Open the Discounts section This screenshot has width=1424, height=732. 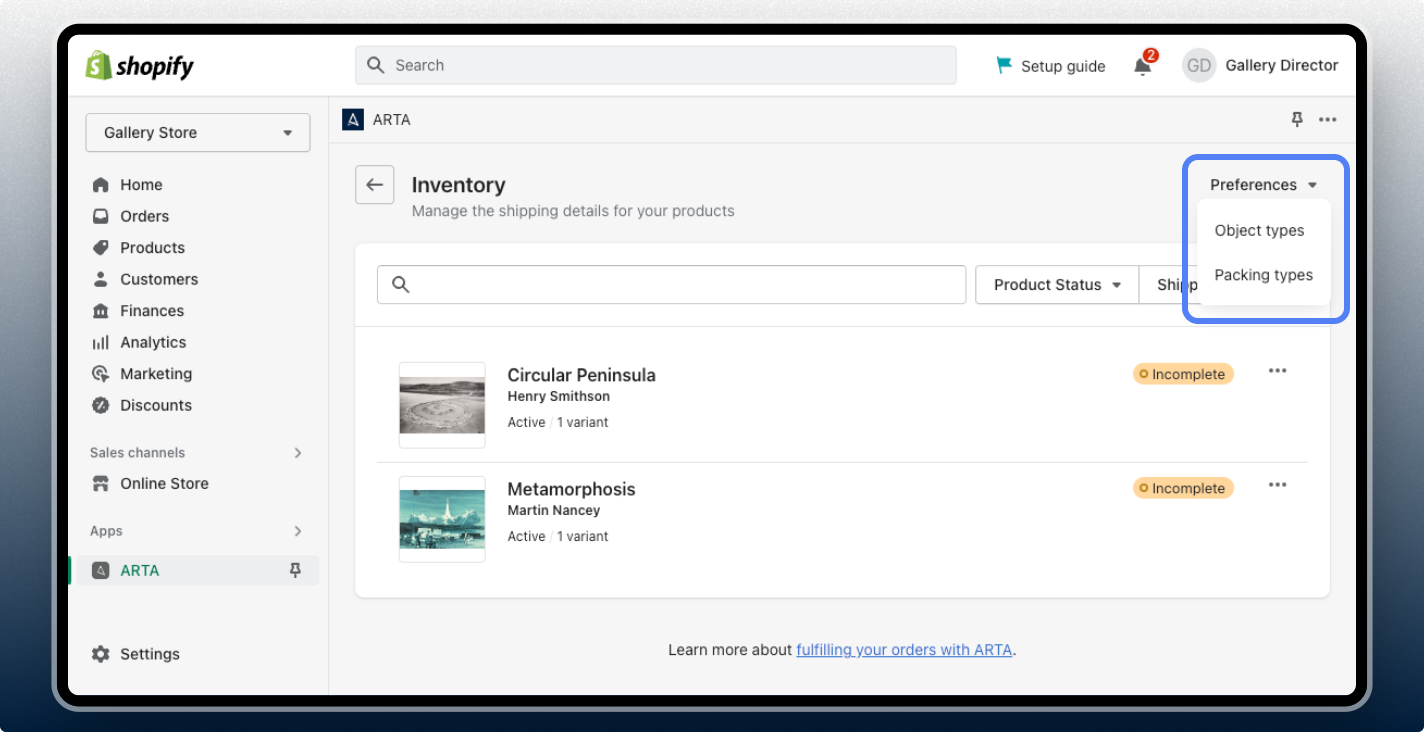156,405
